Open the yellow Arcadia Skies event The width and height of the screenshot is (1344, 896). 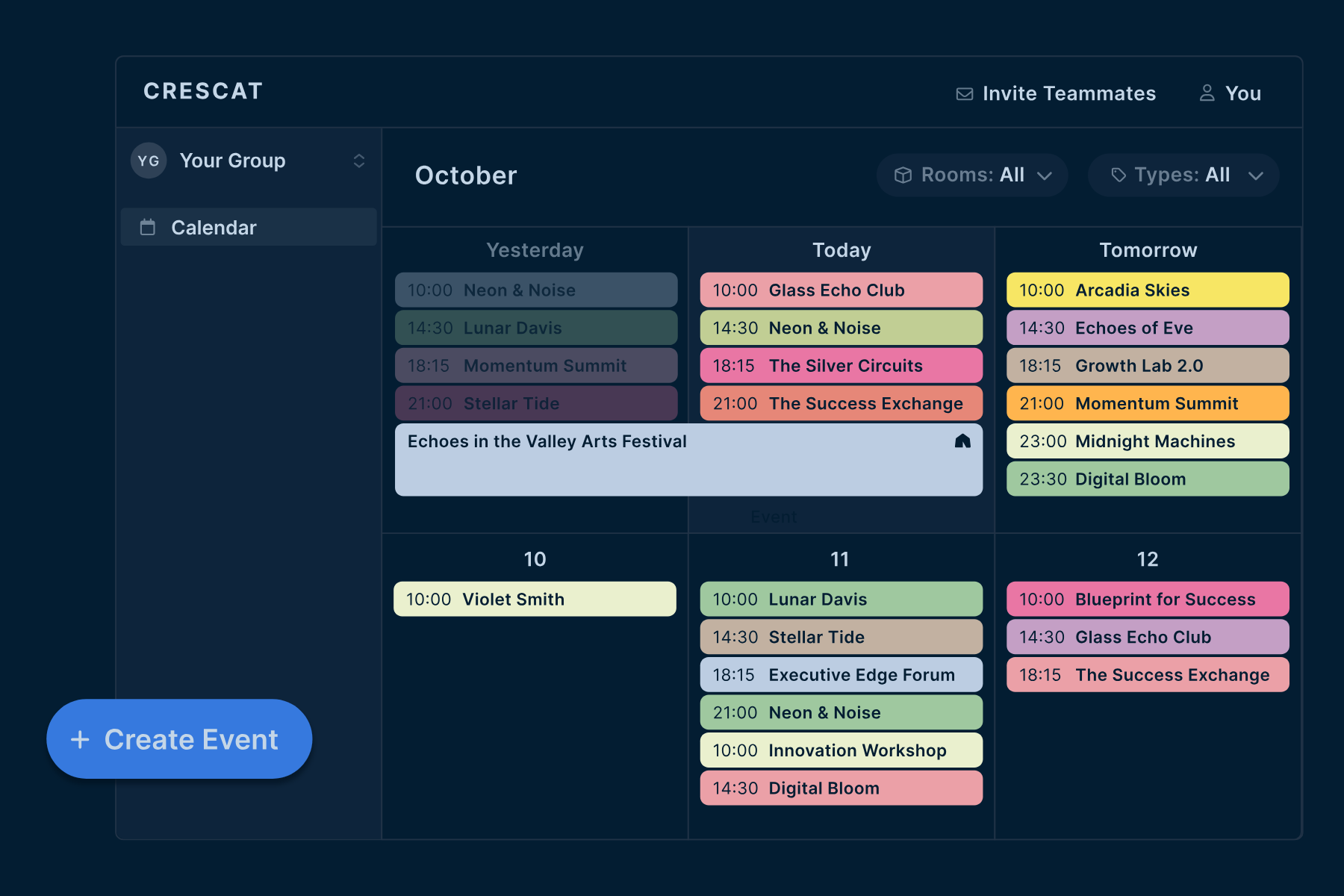tap(1148, 290)
